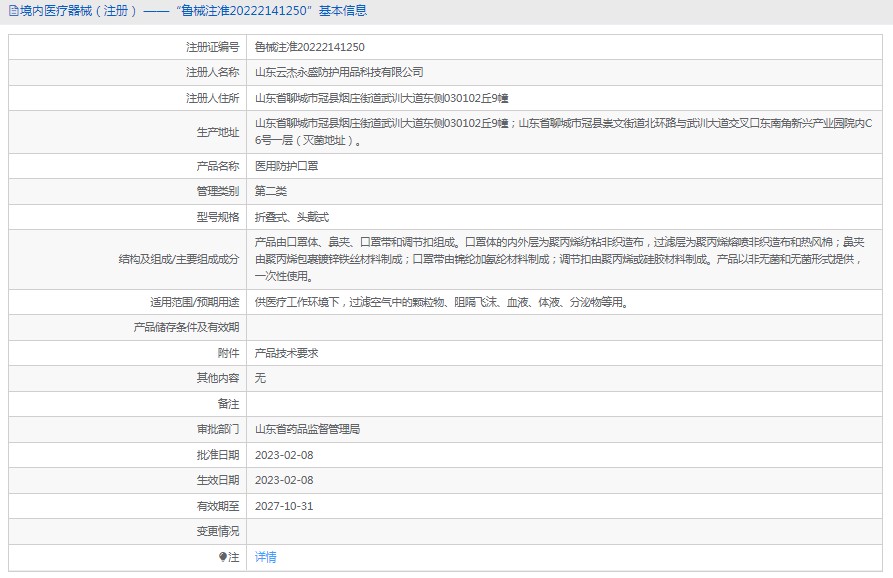The height and width of the screenshot is (578, 893).
Task: Click the 注册人住所 address value
Action: 381,98
